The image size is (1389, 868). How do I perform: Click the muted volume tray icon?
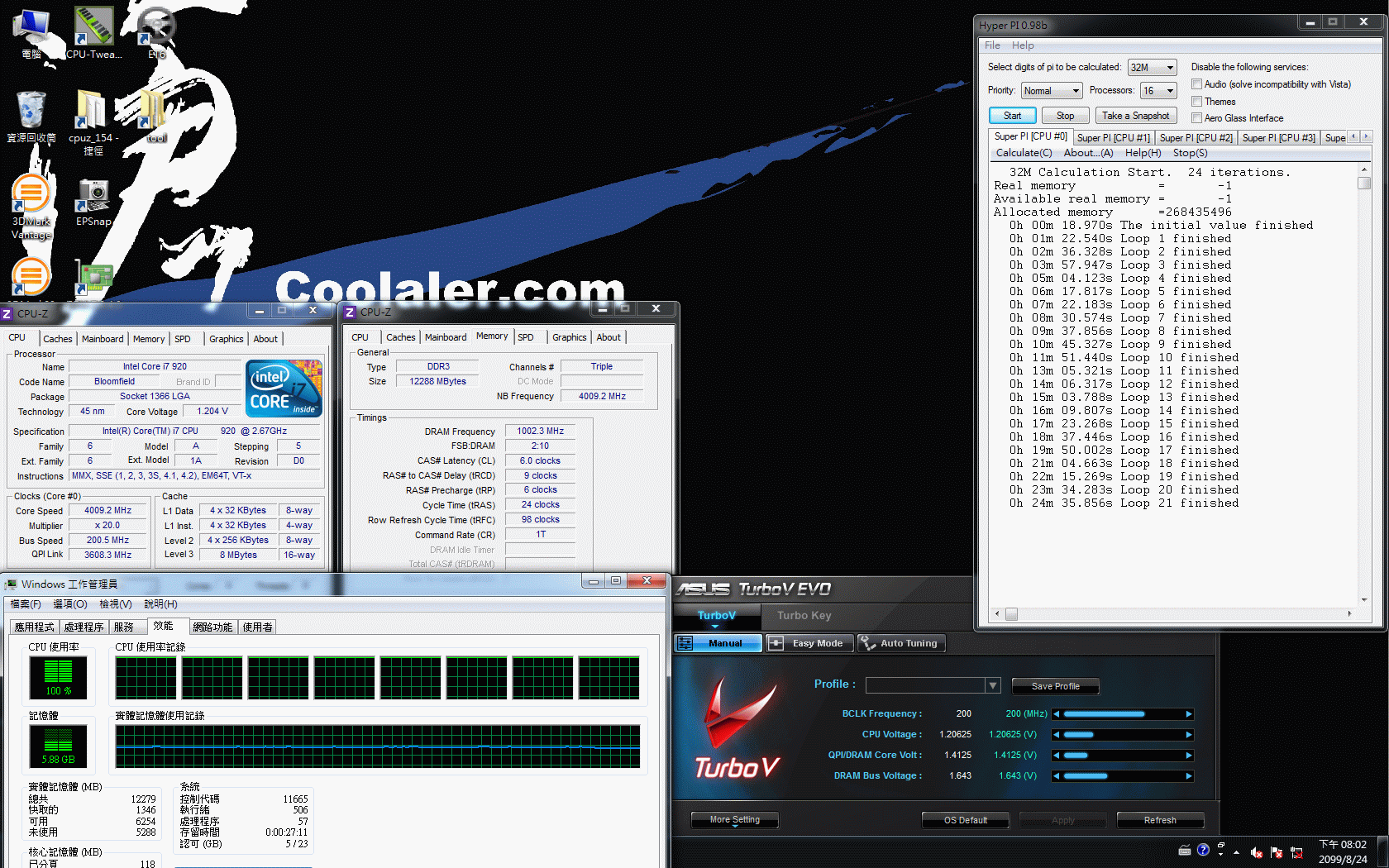(1256, 852)
